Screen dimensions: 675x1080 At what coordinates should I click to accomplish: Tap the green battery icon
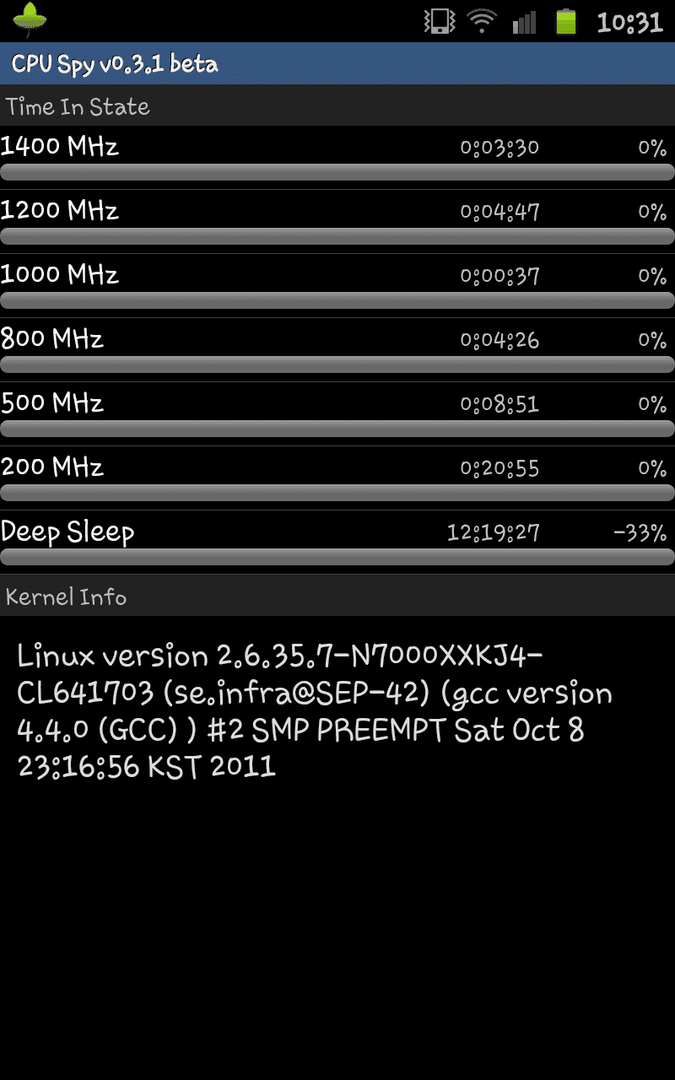click(566, 21)
